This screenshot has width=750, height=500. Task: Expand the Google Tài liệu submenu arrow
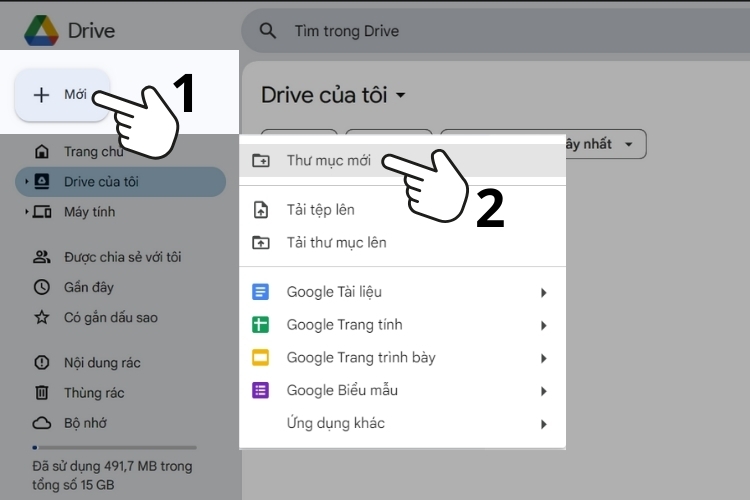click(543, 293)
